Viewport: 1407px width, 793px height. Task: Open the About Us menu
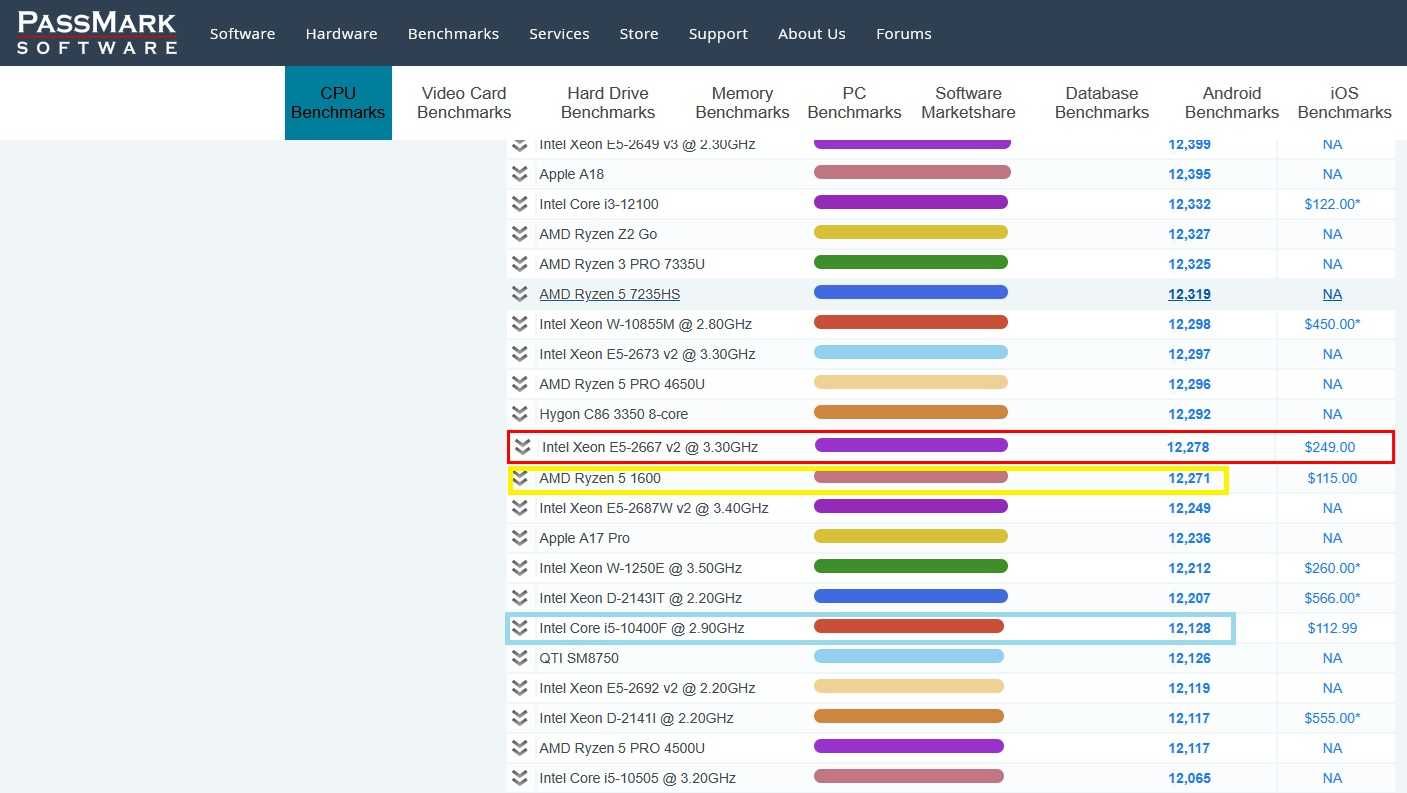[x=811, y=34]
